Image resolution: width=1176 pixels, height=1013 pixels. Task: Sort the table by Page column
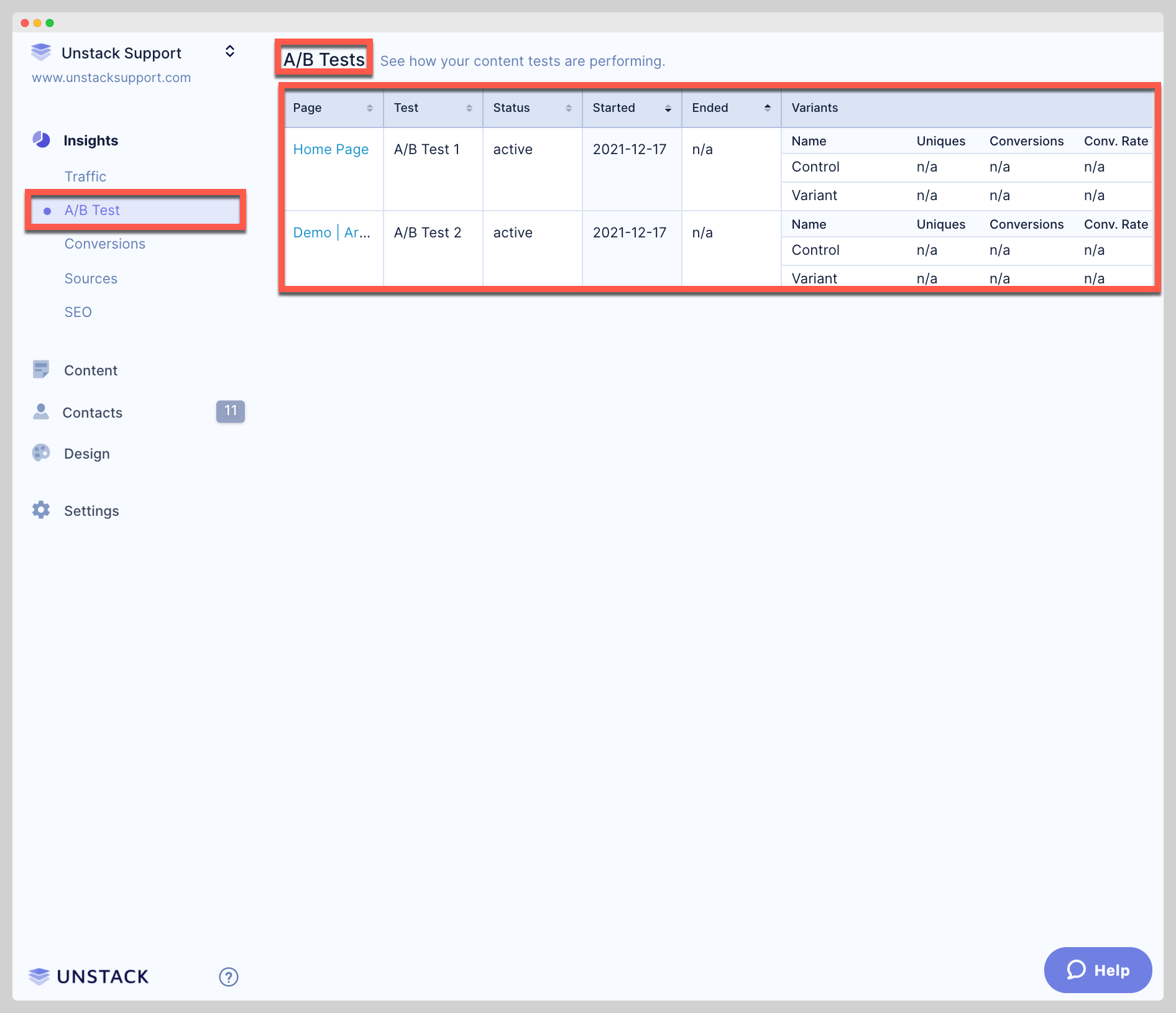tap(369, 108)
